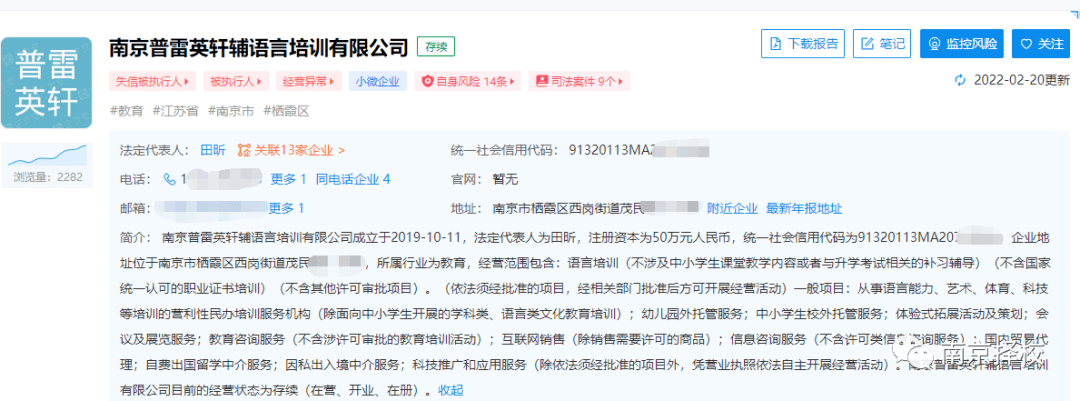Screen dimensions: 1080x401
Task: Show 更多 1 email addresses
Action: [x=286, y=208]
